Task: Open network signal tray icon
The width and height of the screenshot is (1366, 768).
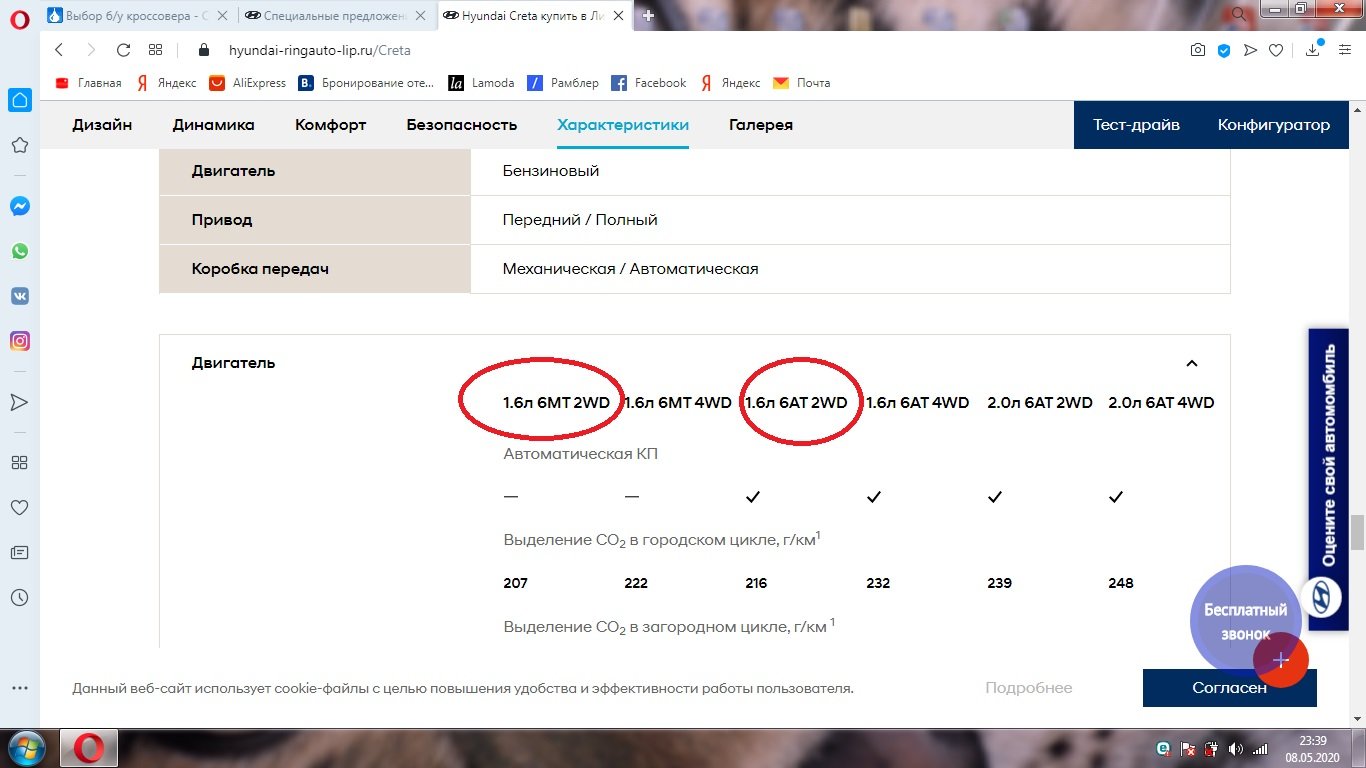Action: (x=1260, y=748)
